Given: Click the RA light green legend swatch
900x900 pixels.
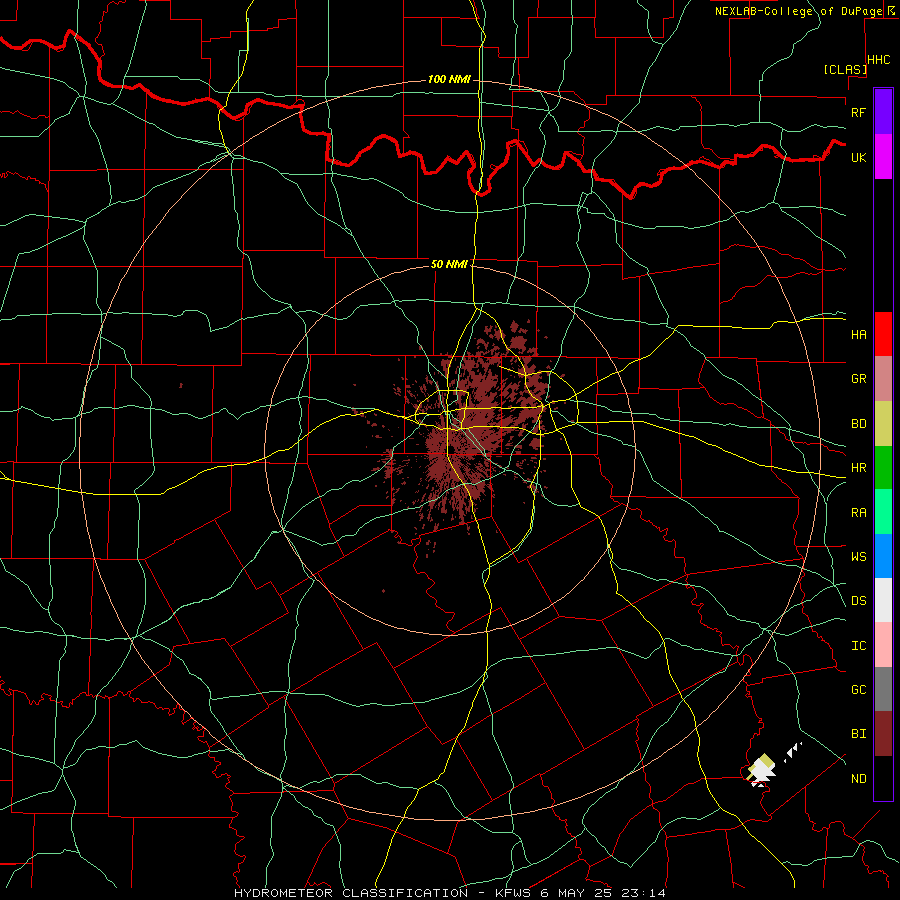Looking at the screenshot, I should pyautogui.click(x=883, y=512).
